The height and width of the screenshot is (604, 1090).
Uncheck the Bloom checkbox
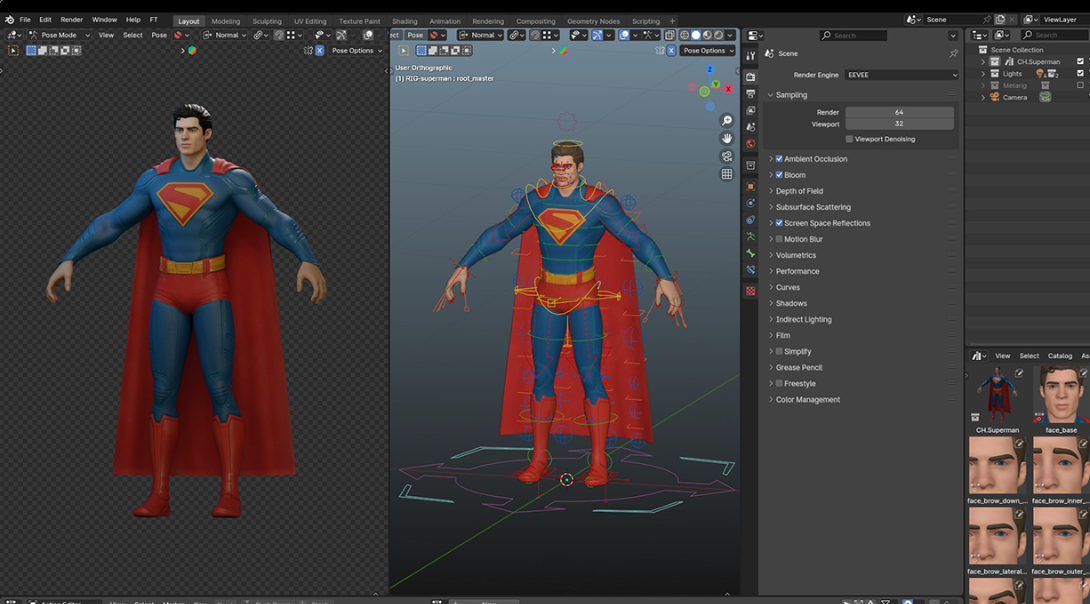coord(779,175)
